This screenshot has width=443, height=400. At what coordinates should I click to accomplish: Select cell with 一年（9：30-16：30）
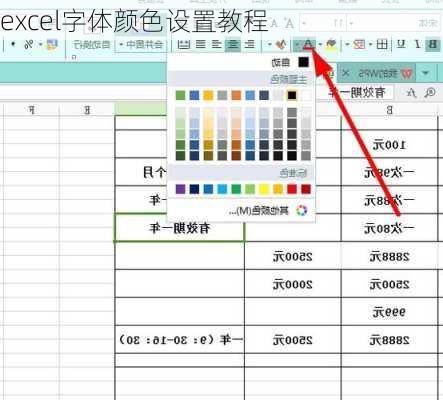point(179,340)
